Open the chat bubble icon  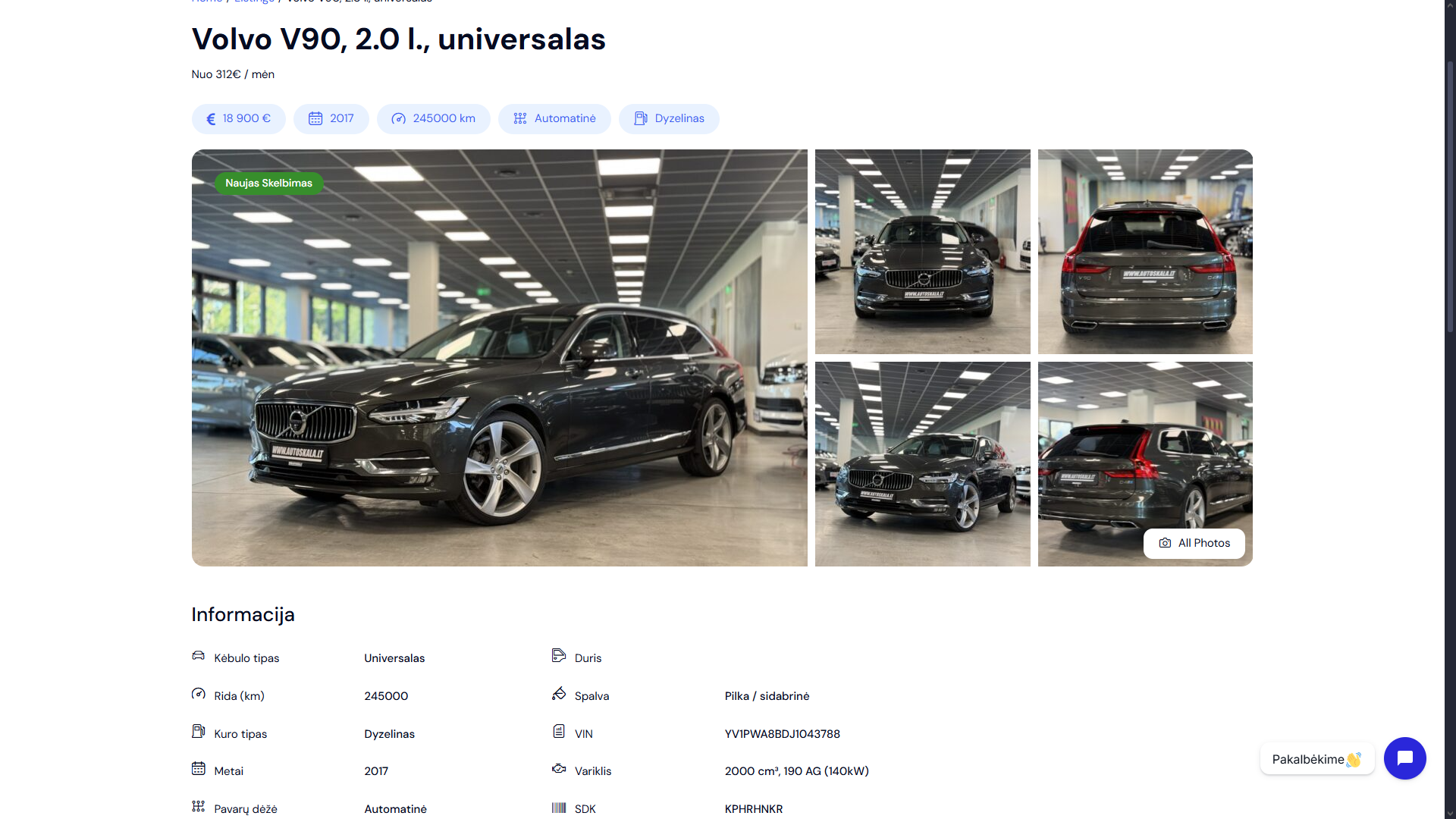1404,758
